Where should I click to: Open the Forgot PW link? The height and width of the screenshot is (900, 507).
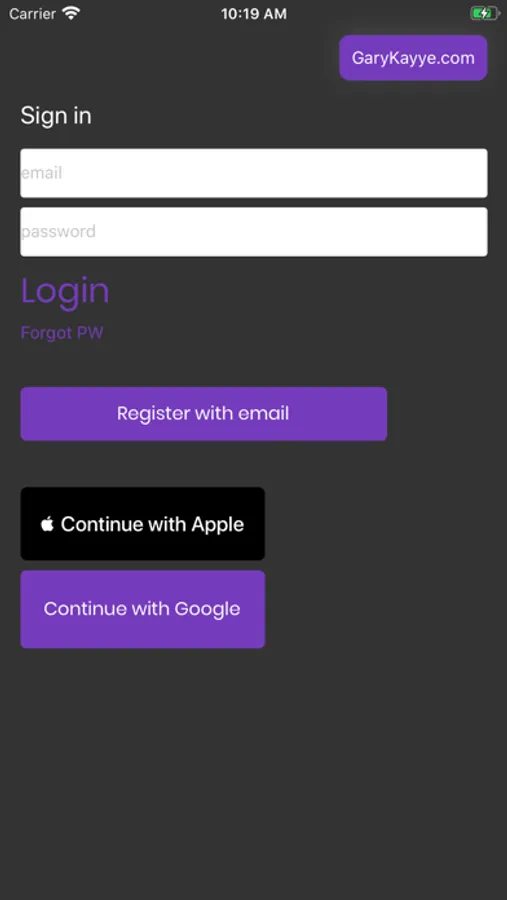(62, 333)
